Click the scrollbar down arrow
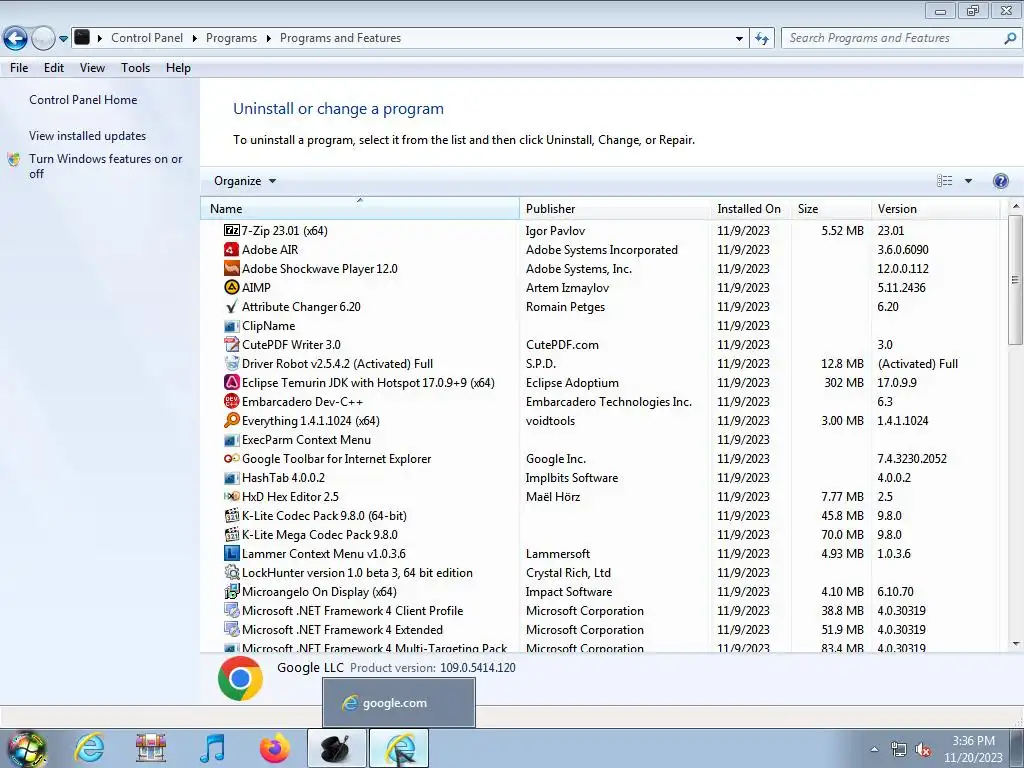The width and height of the screenshot is (1024, 768). point(1016,644)
